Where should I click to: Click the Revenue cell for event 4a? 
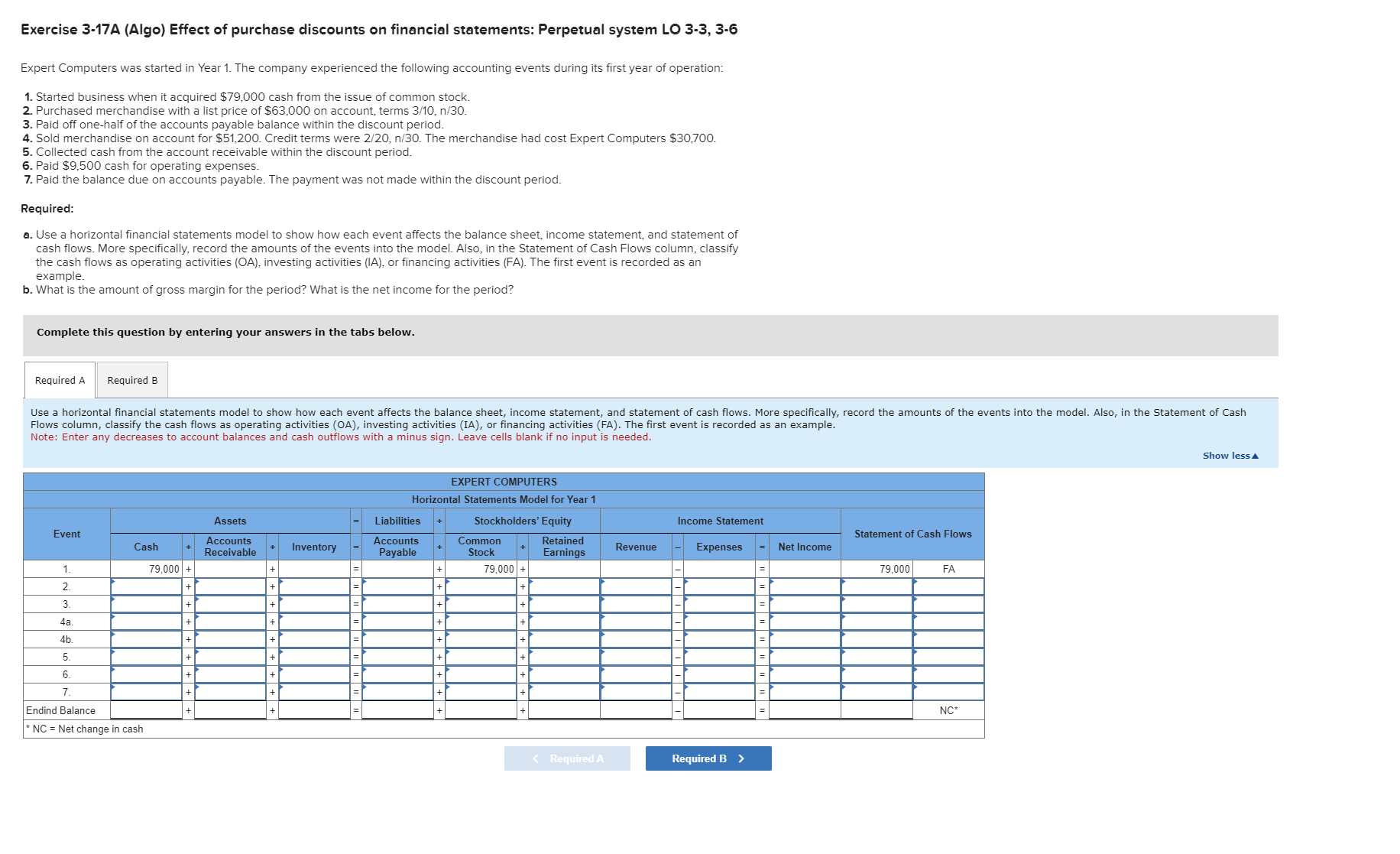637,621
